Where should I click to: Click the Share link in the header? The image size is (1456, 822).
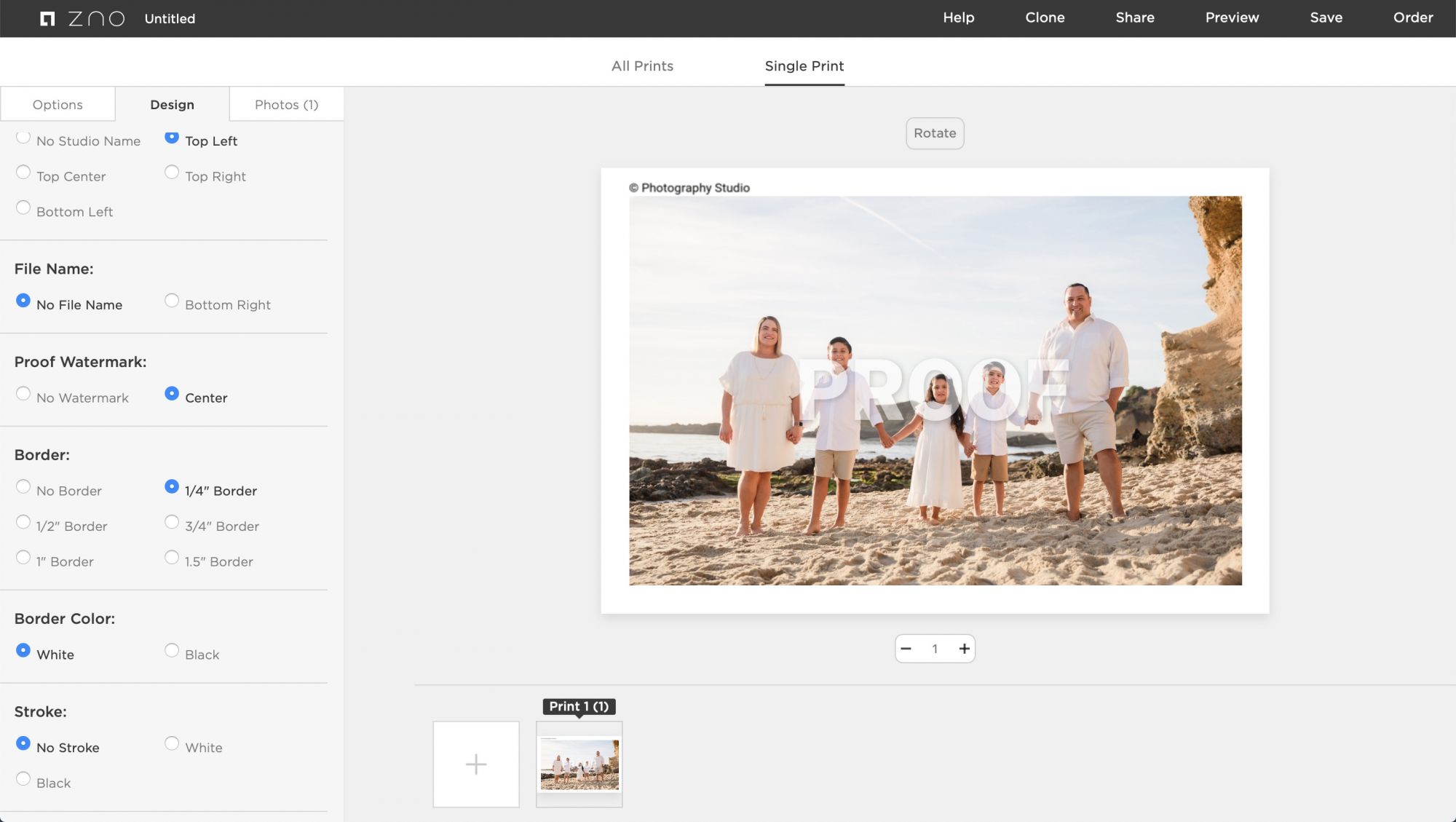(x=1134, y=17)
